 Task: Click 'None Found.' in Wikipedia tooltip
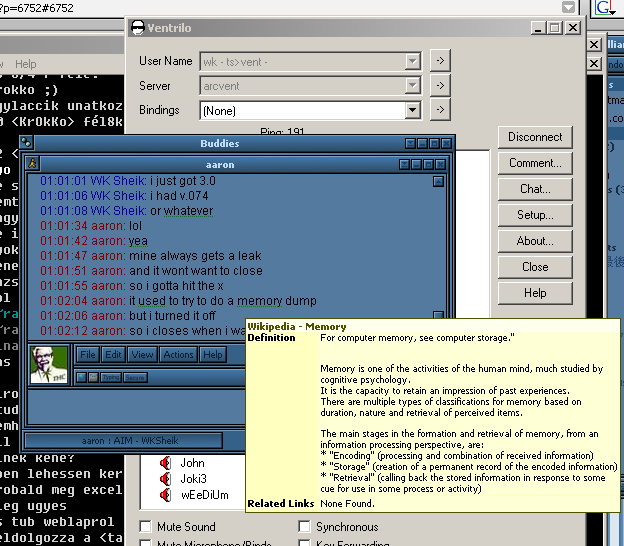[x=347, y=503]
